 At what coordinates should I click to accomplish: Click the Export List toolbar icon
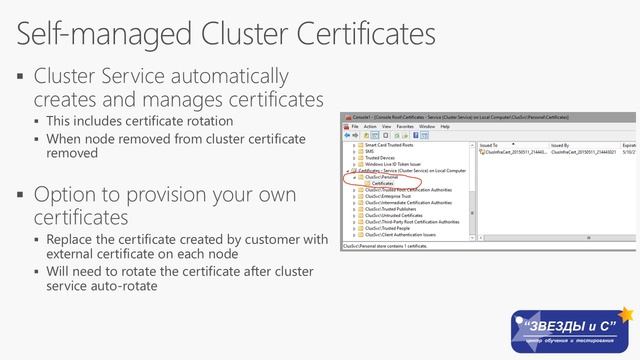click(x=405, y=136)
